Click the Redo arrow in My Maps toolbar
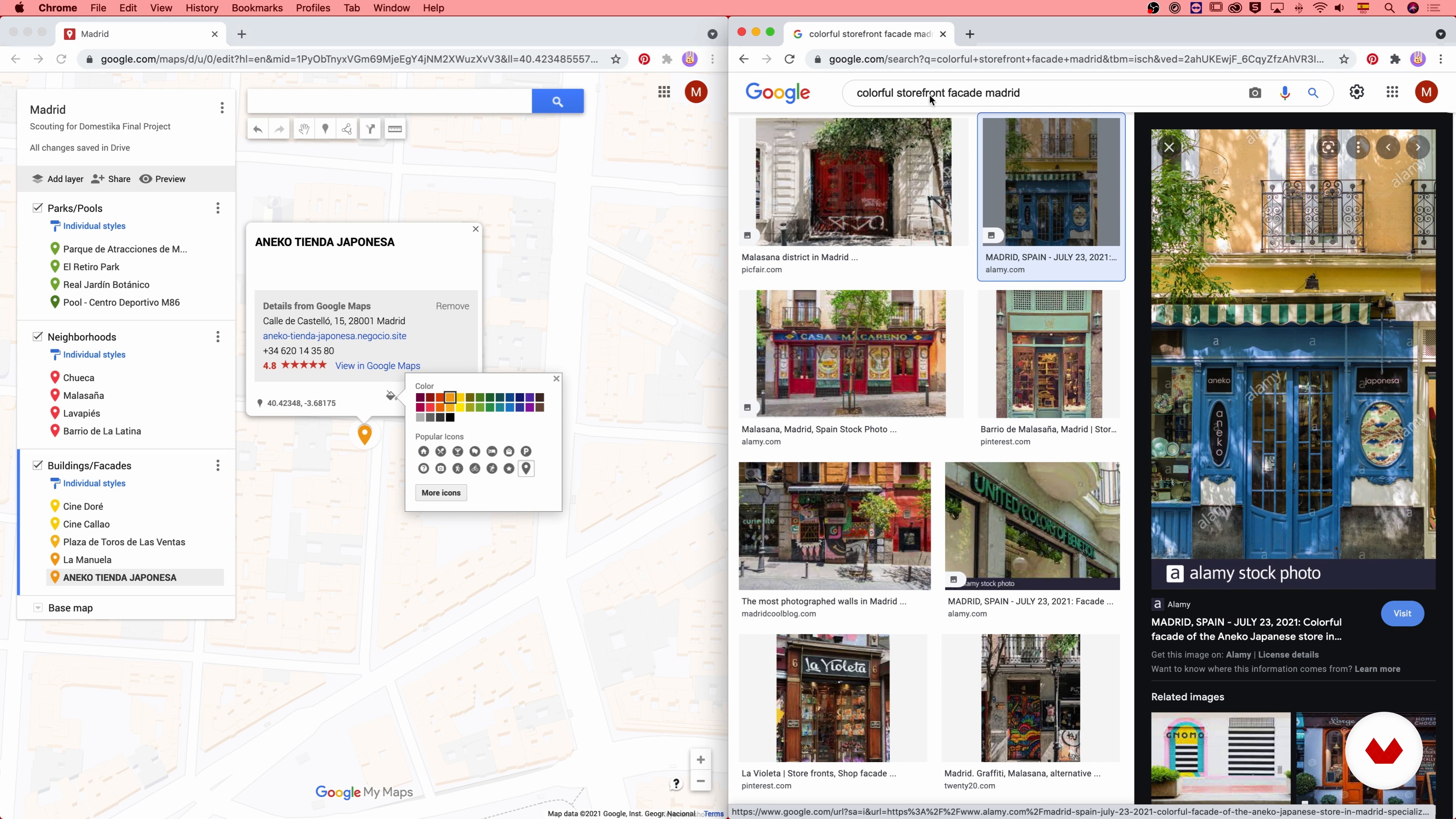 [x=279, y=129]
